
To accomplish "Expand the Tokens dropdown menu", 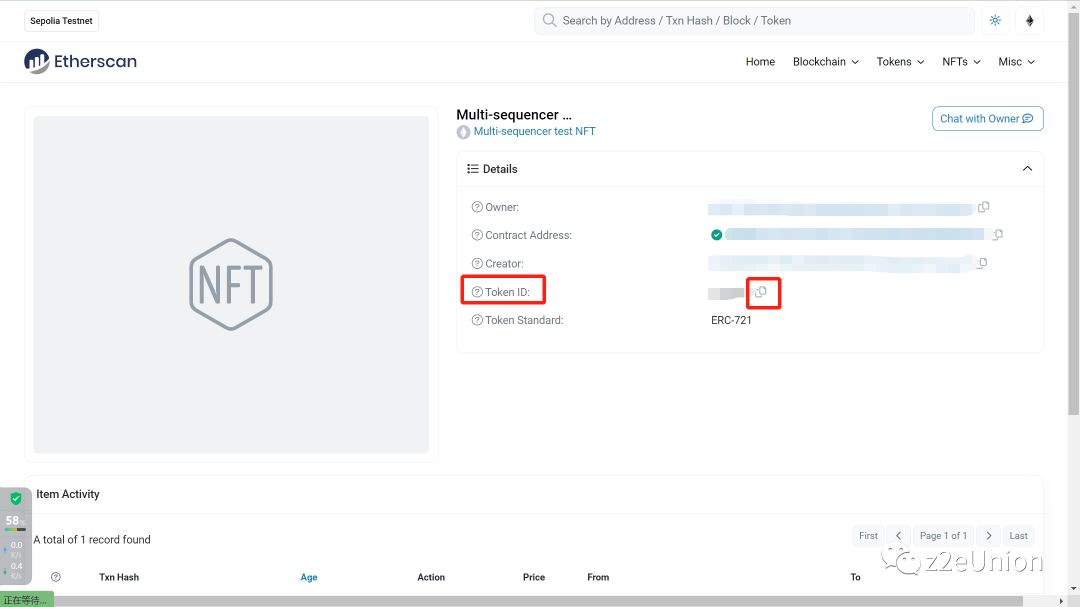I will pyautogui.click(x=900, y=62).
